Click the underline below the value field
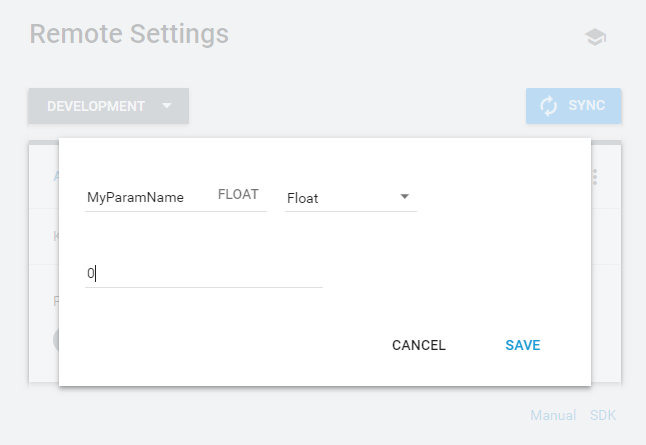The height and width of the screenshot is (445, 646). (x=203, y=287)
